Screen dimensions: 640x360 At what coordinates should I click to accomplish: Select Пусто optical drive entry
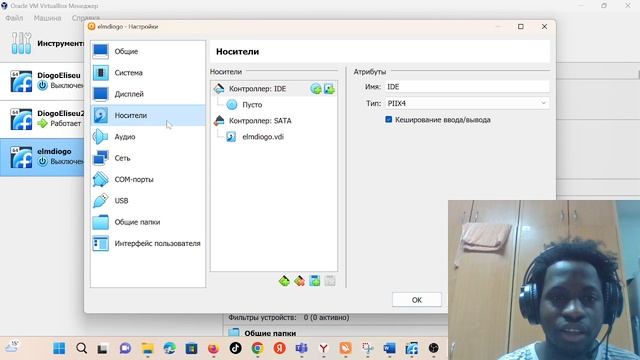252,104
